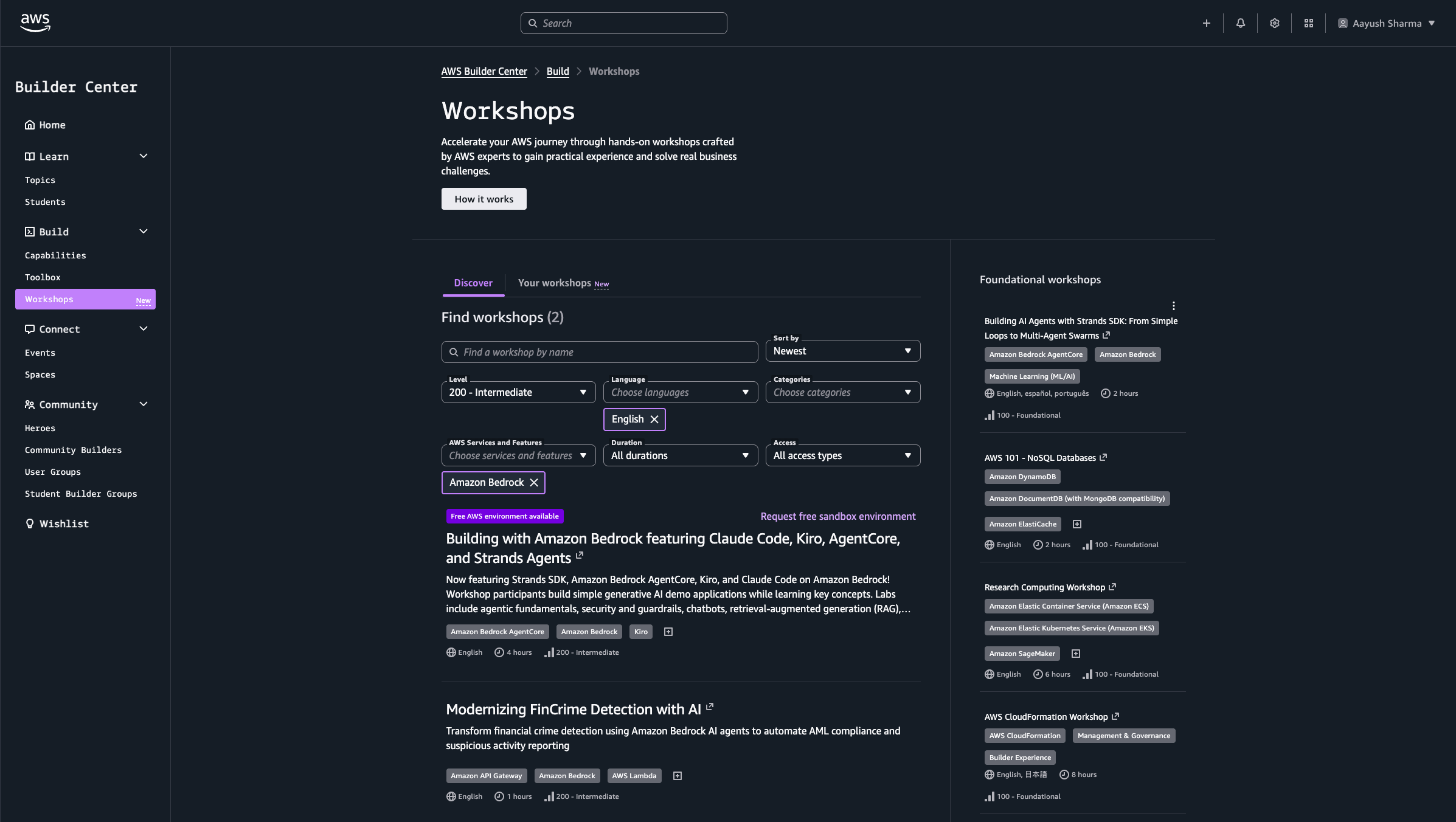1456x822 pixels.
Task: Click the How it works button
Action: point(484,199)
